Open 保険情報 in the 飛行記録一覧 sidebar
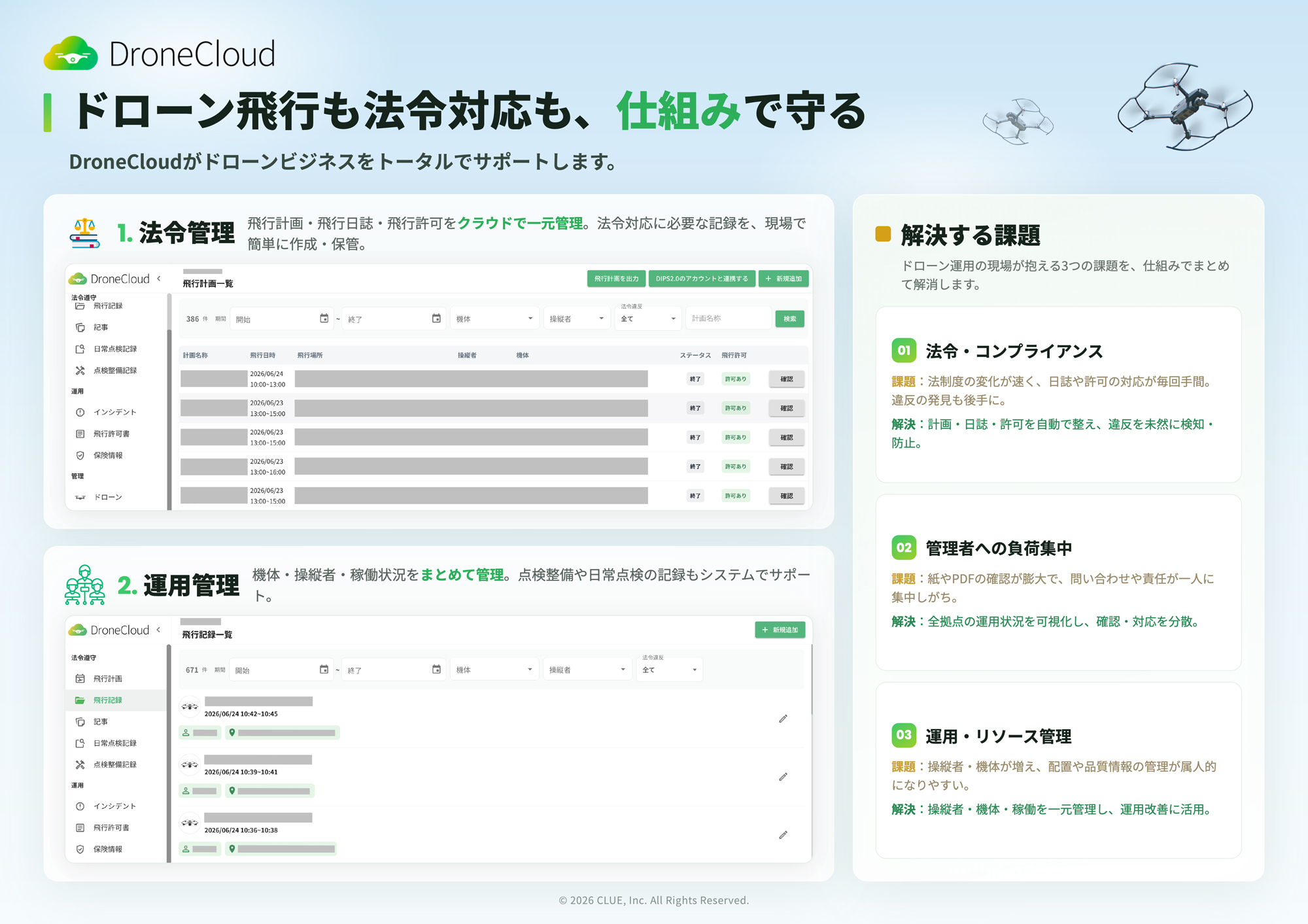This screenshot has width=1308, height=924. tap(99, 849)
